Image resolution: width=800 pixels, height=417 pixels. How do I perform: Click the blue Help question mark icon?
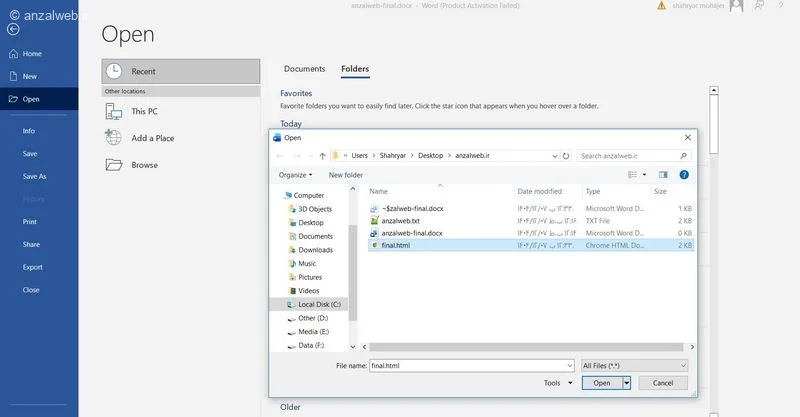(684, 175)
